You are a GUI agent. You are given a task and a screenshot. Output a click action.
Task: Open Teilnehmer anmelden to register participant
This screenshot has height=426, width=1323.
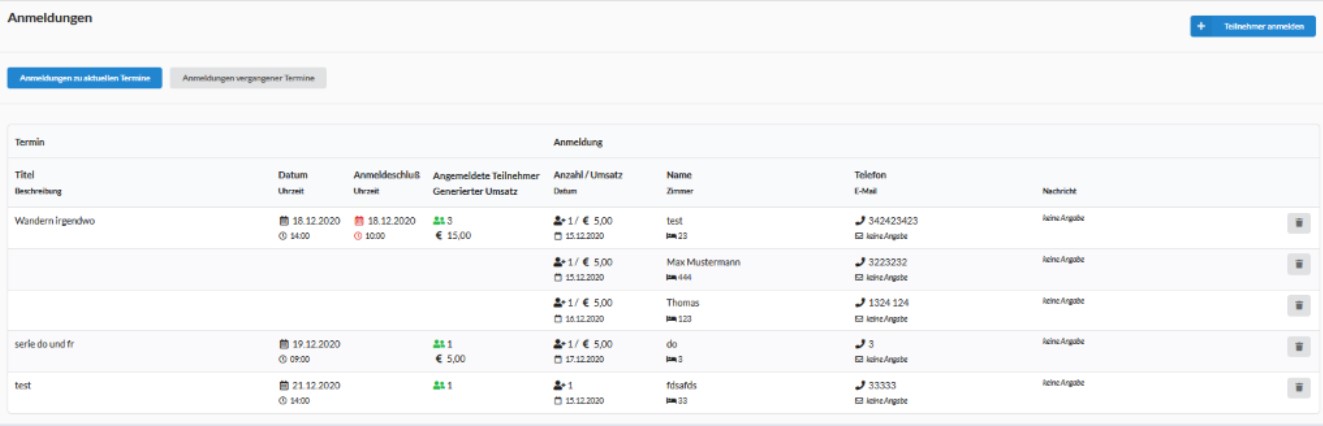[x=1263, y=27]
